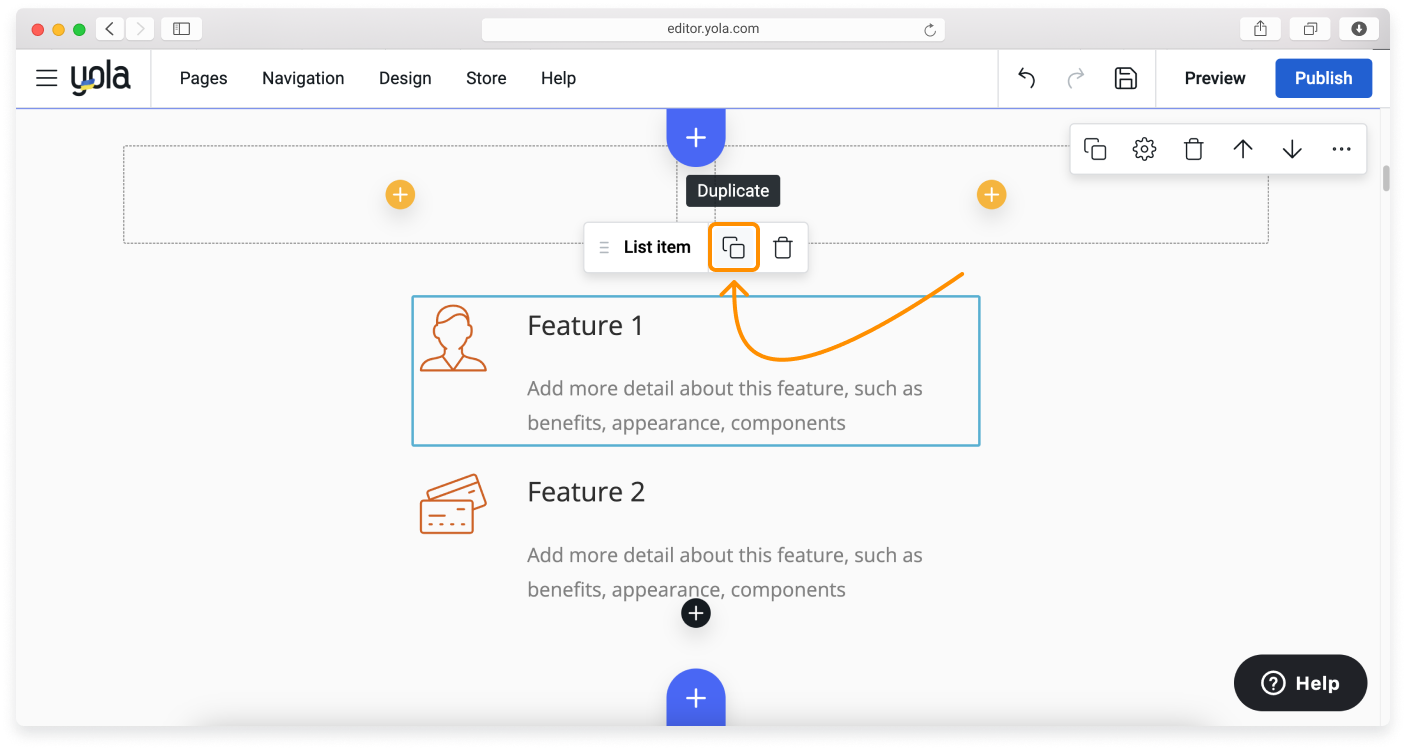Open the Design menu
The image size is (1406, 750).
point(405,78)
